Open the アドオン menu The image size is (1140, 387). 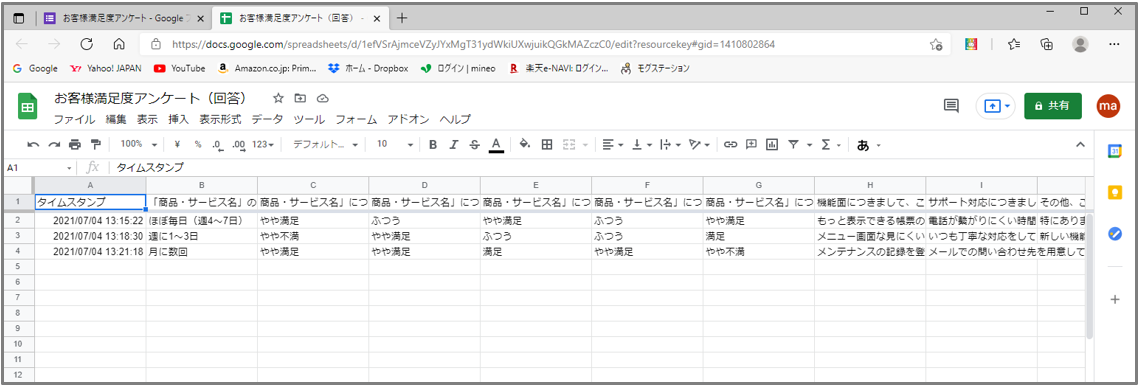(x=409, y=119)
